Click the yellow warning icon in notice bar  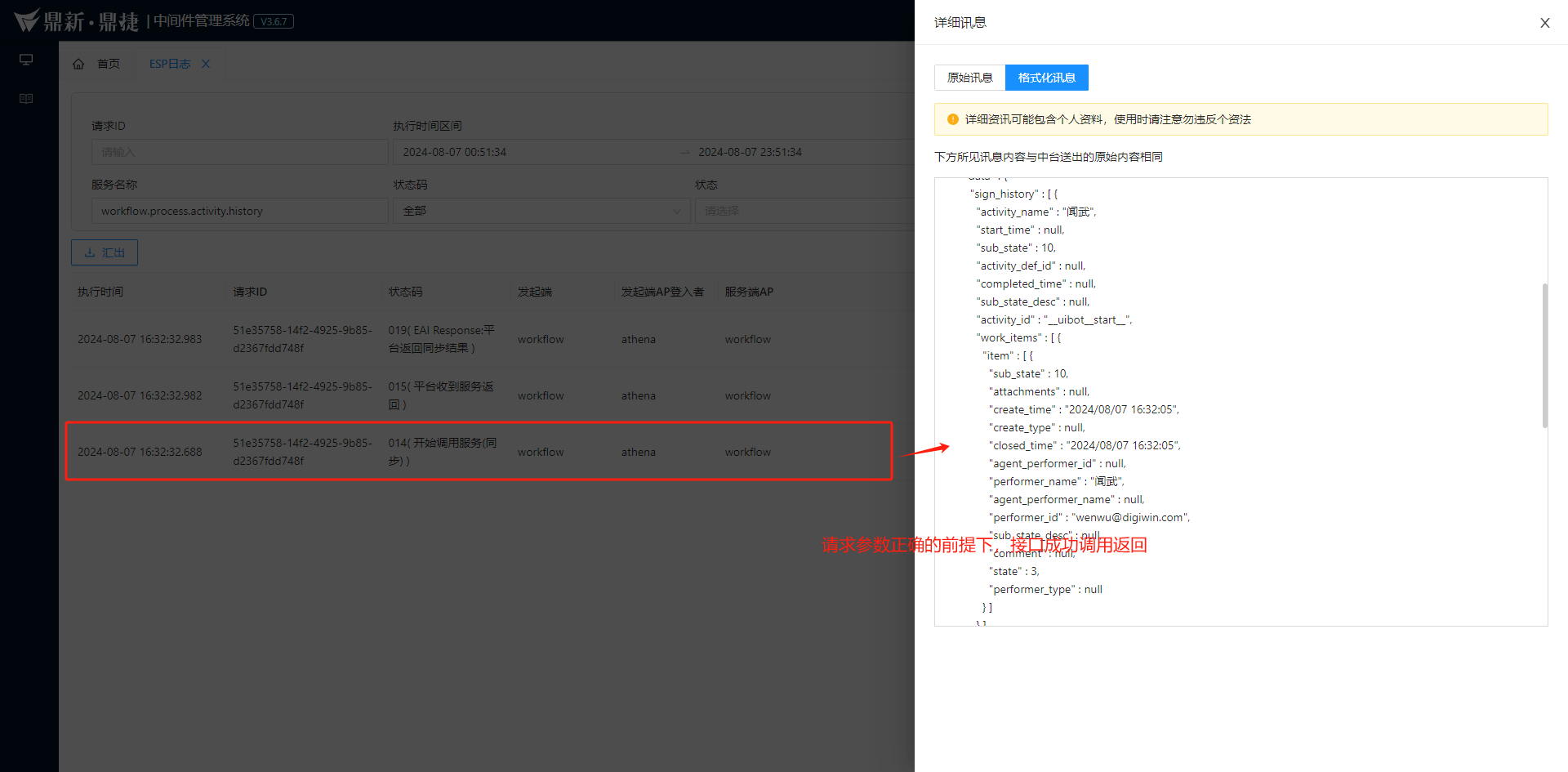click(x=952, y=119)
